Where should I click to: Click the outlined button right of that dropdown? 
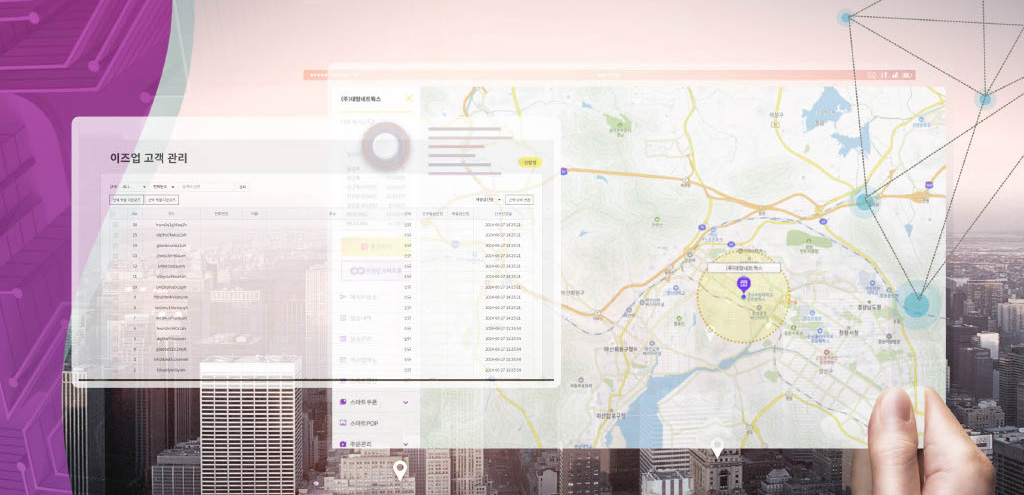point(519,200)
